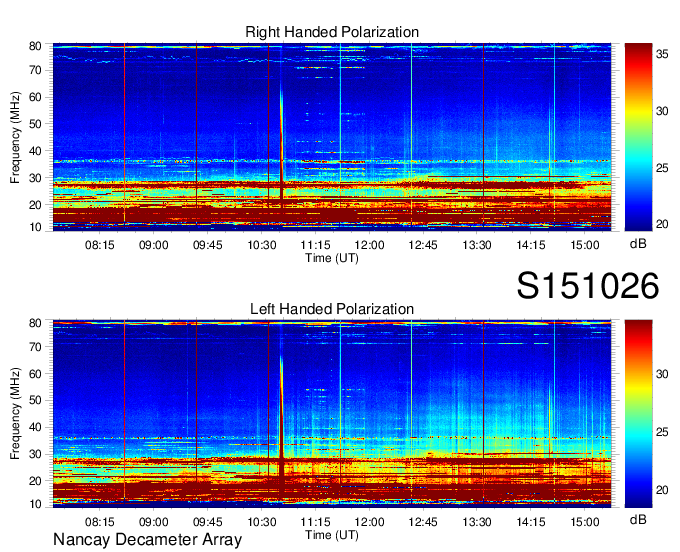
Task: Click the bottom plot's 'Frequency (MHz)' axis label
Action: click(x=15, y=414)
